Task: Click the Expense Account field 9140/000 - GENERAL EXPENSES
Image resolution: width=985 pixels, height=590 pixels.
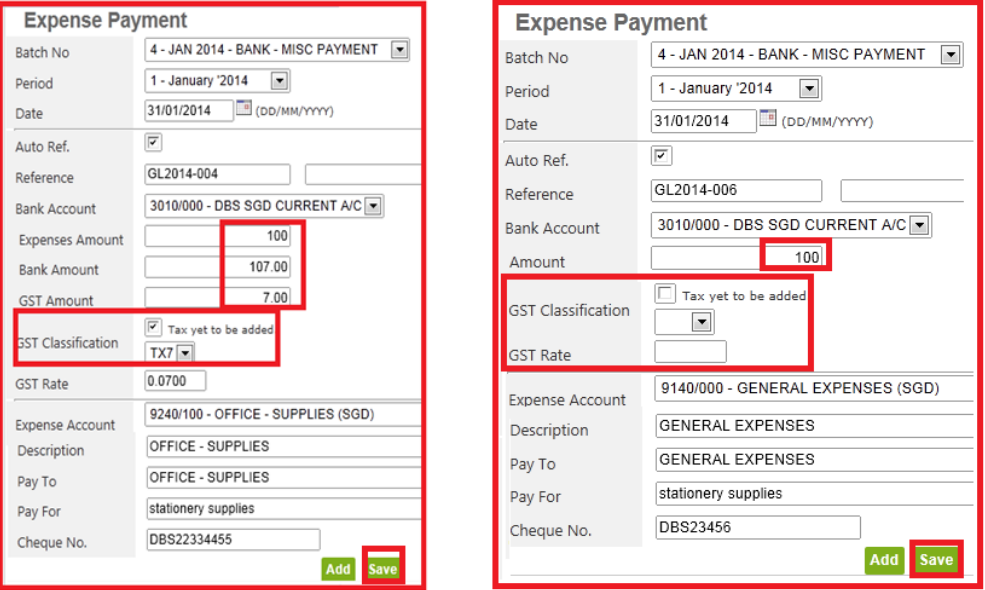Action: point(813,389)
